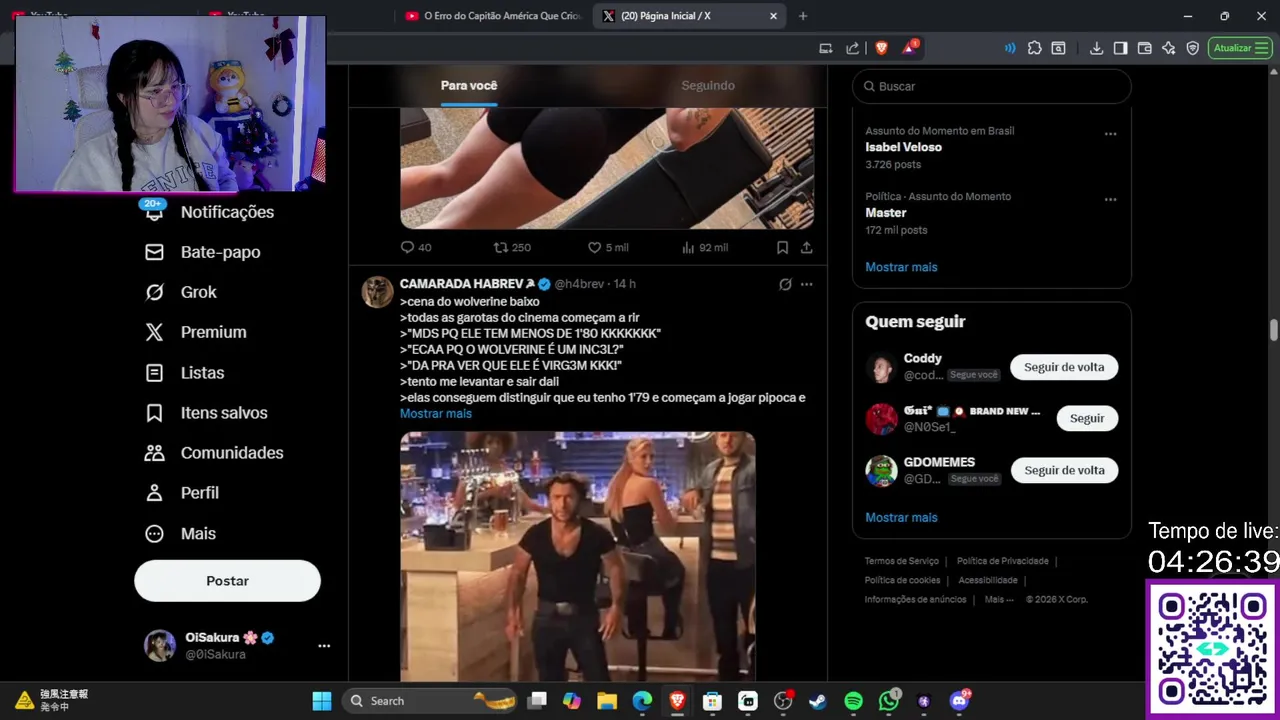Screen dimensions: 1280x720
Task: Bookmark the post above CAMARADA HABREV
Action: [782, 247]
